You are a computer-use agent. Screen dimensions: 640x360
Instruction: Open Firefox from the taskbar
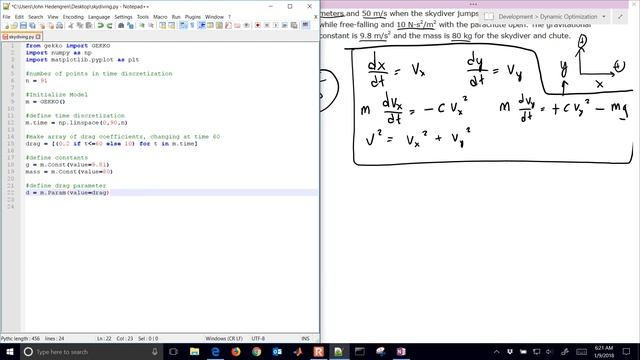236,351
